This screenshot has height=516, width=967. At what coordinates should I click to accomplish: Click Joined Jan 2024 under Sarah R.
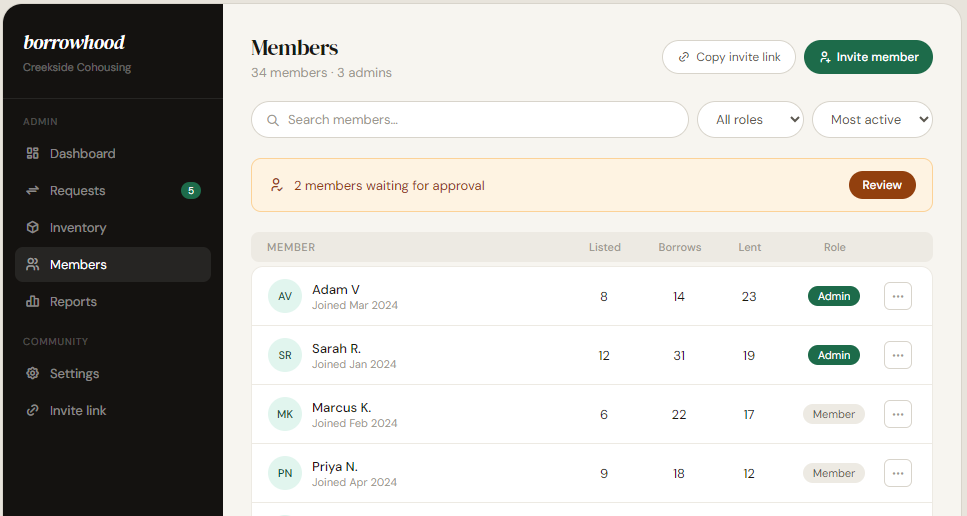click(354, 365)
